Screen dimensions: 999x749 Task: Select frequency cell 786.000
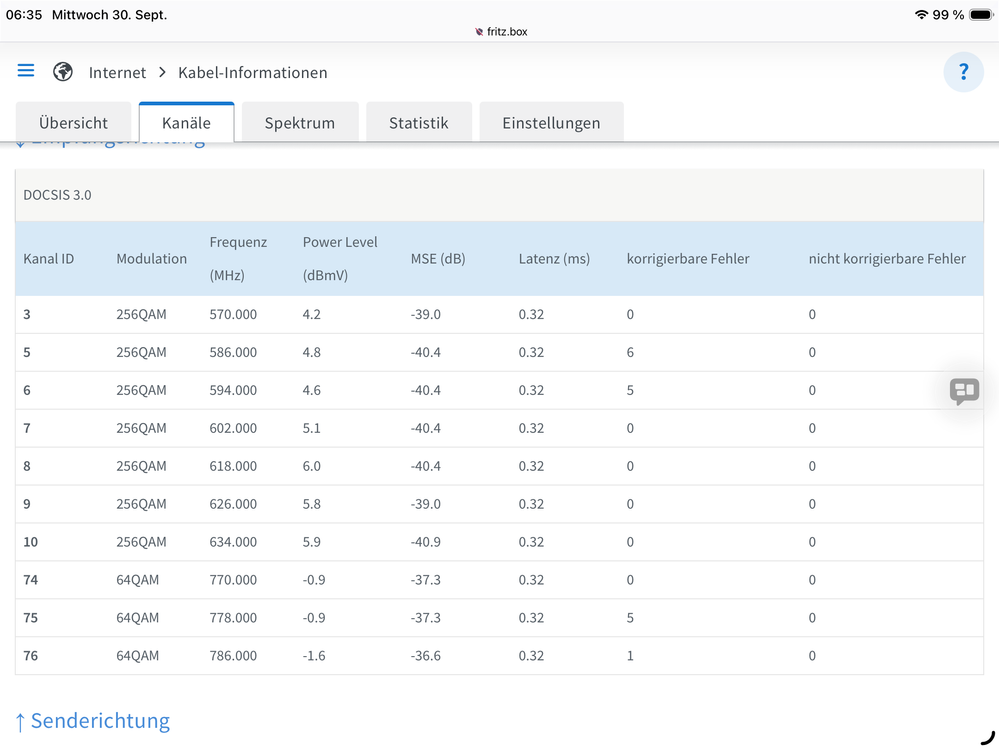tap(233, 655)
